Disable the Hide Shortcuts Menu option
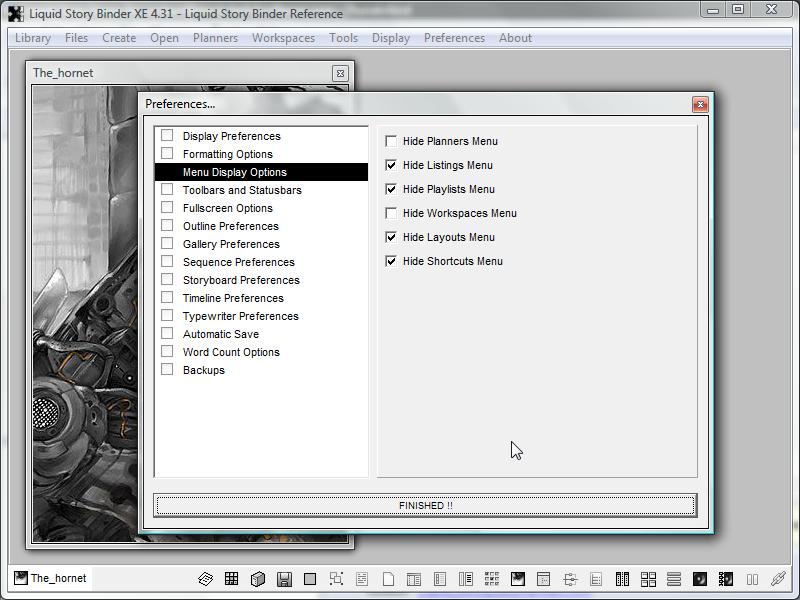The image size is (800, 600). (391, 261)
